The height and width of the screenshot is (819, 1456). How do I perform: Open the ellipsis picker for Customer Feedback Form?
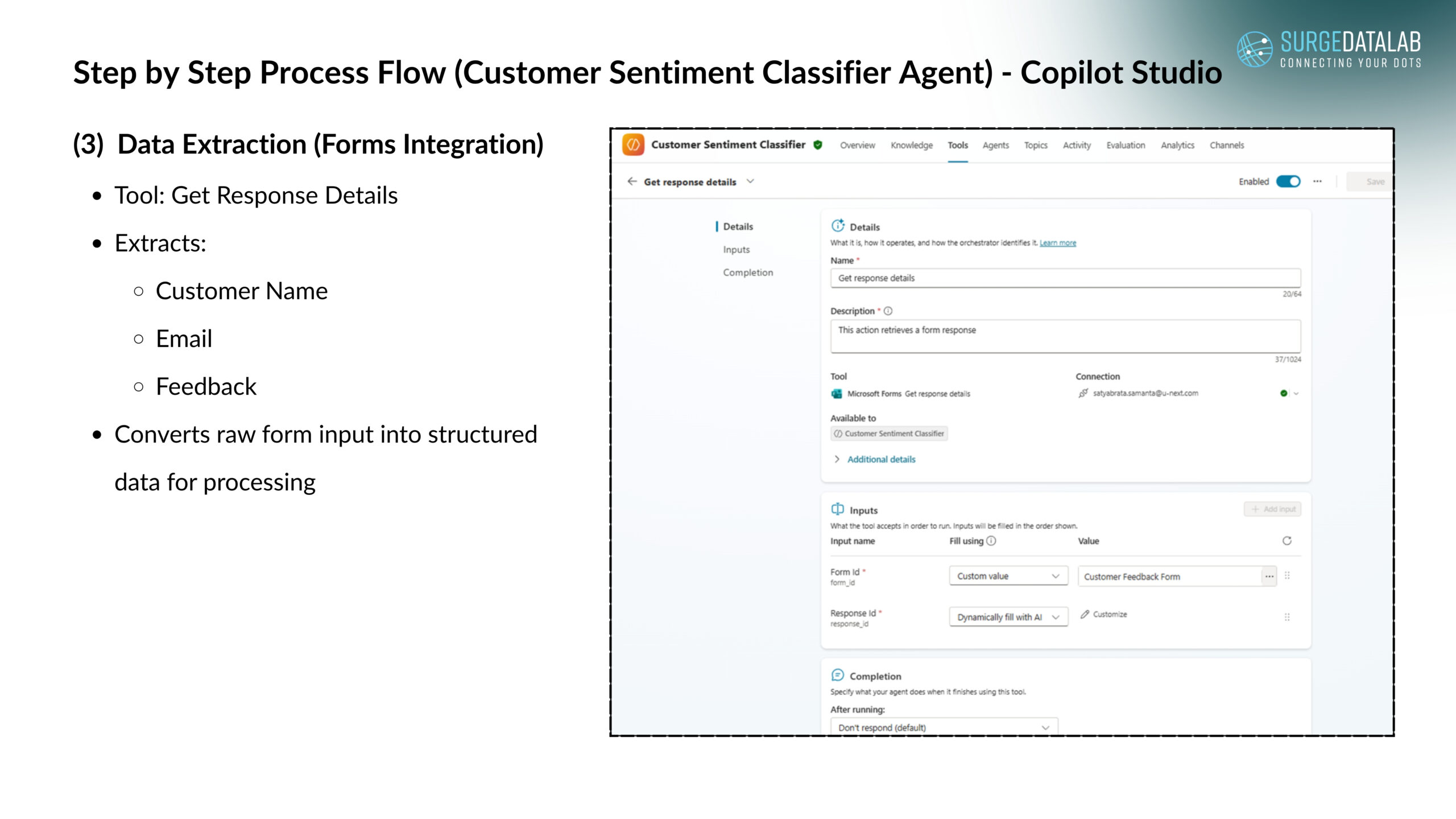click(1269, 576)
